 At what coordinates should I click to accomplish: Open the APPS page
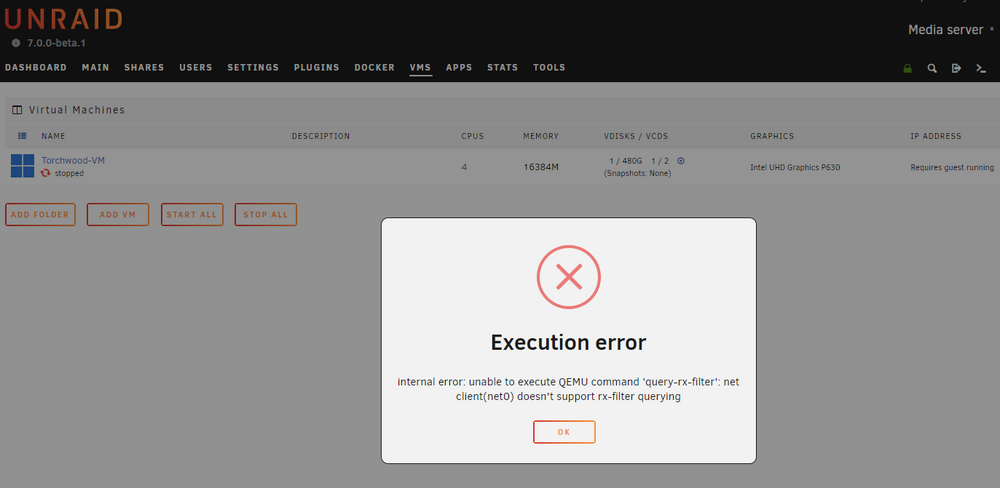459,68
